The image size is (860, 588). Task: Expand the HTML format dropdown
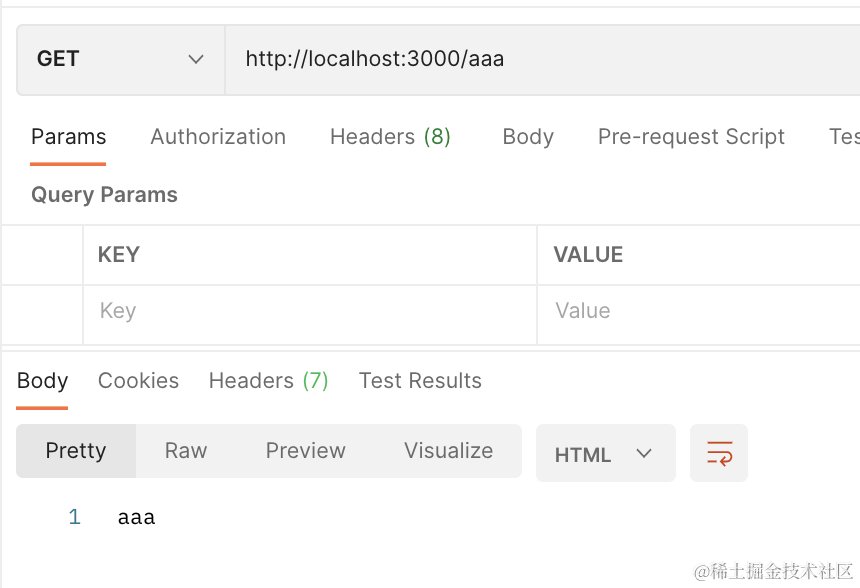605,454
